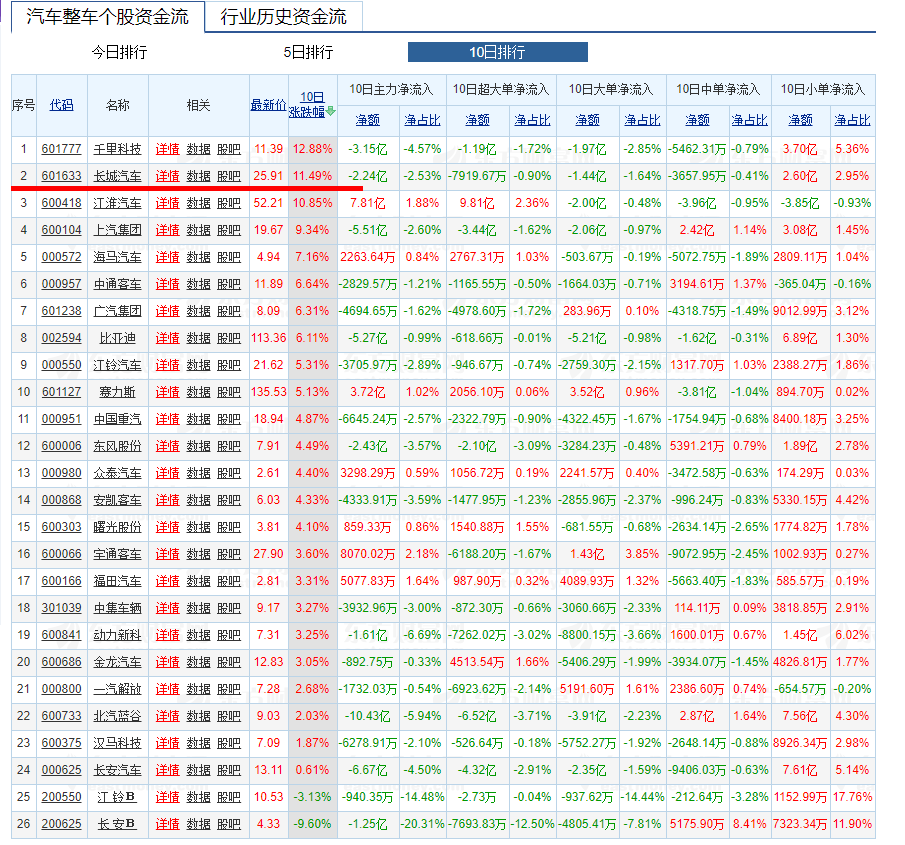The width and height of the screenshot is (905, 845).
Task: Sort by 代码 column header
Action: [62, 105]
